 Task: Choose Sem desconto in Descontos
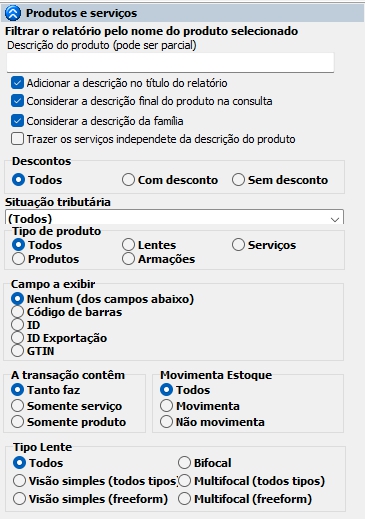click(238, 180)
